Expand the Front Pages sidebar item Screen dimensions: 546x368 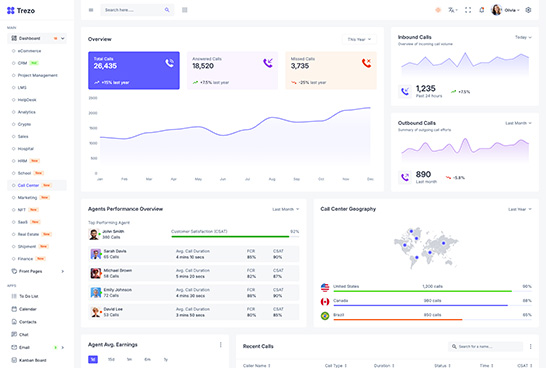[x=37, y=271]
